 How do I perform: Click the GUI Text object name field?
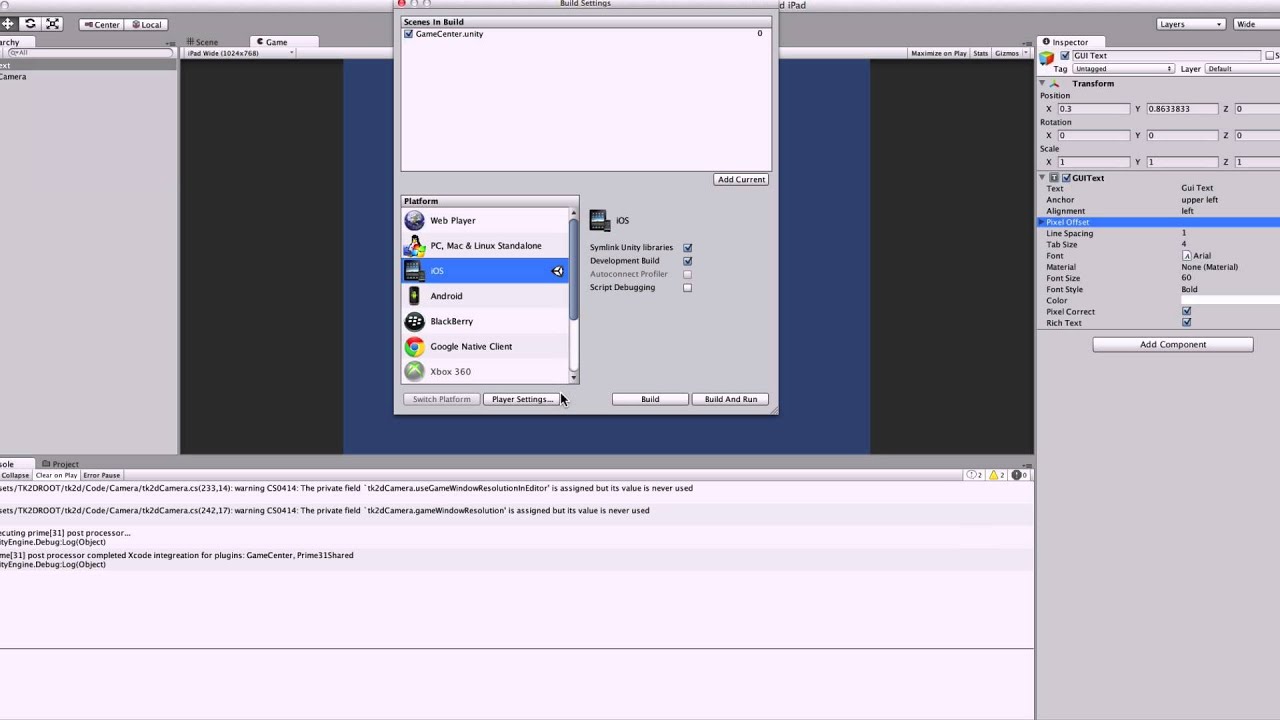(1166, 56)
